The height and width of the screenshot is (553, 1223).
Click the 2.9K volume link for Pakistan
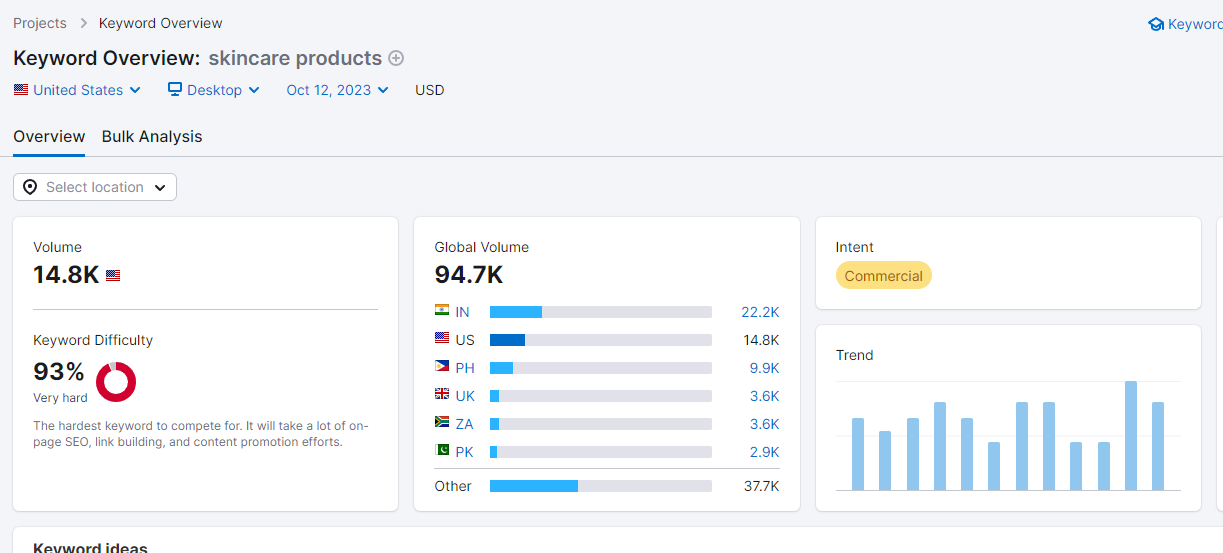click(x=764, y=452)
